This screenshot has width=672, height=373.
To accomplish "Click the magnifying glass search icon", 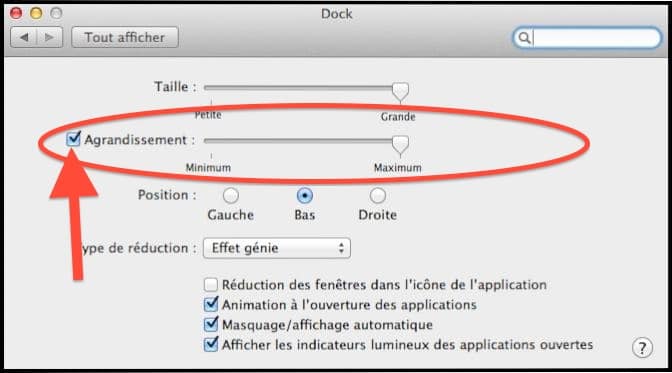I will point(524,38).
